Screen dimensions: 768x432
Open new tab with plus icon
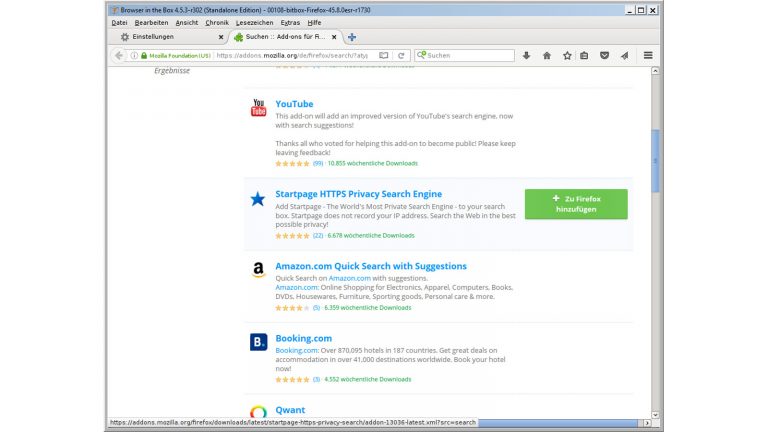[x=352, y=37]
